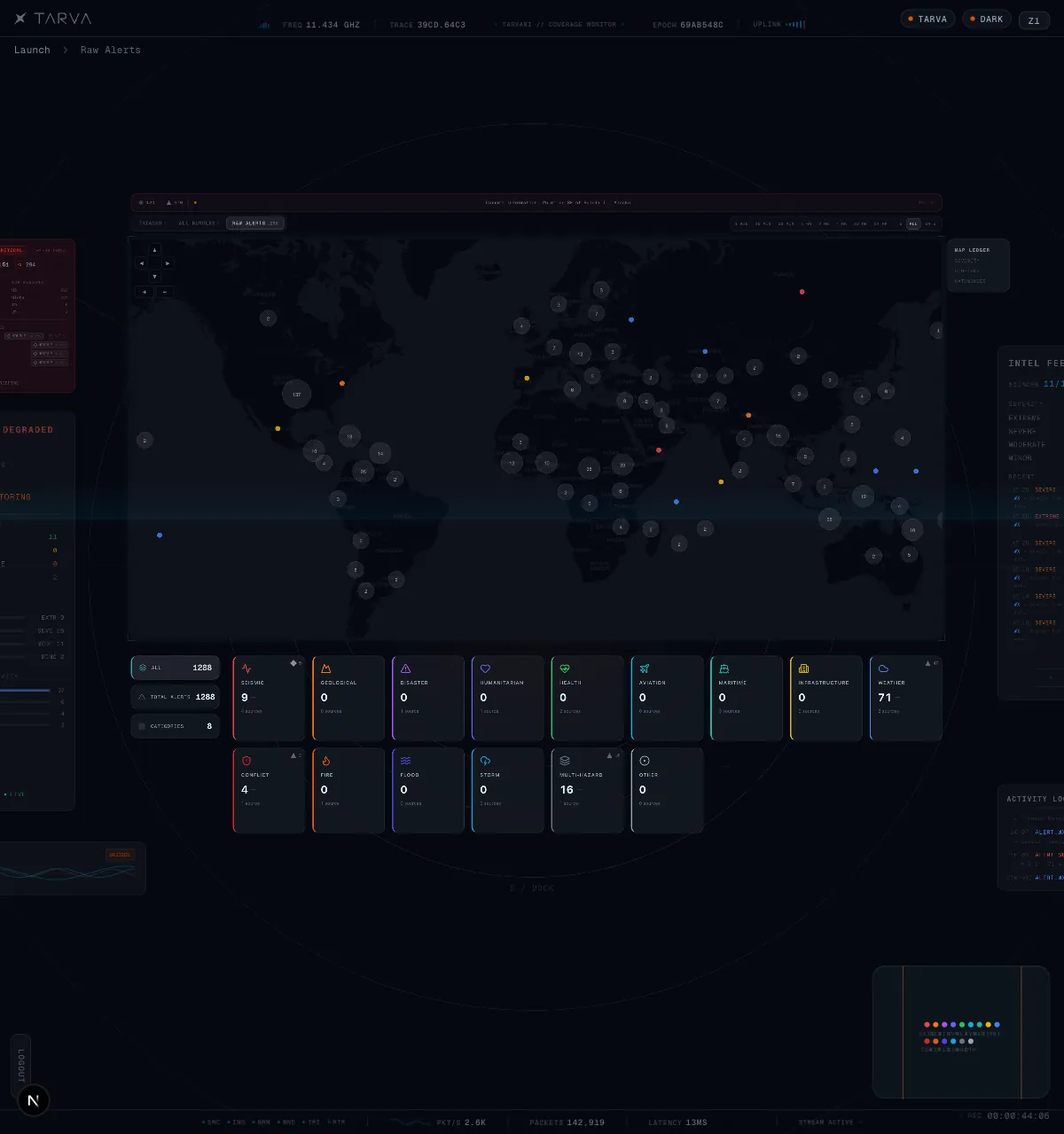Click the Categories 8 row
The width and height of the screenshot is (1064, 1134).
pos(176,726)
